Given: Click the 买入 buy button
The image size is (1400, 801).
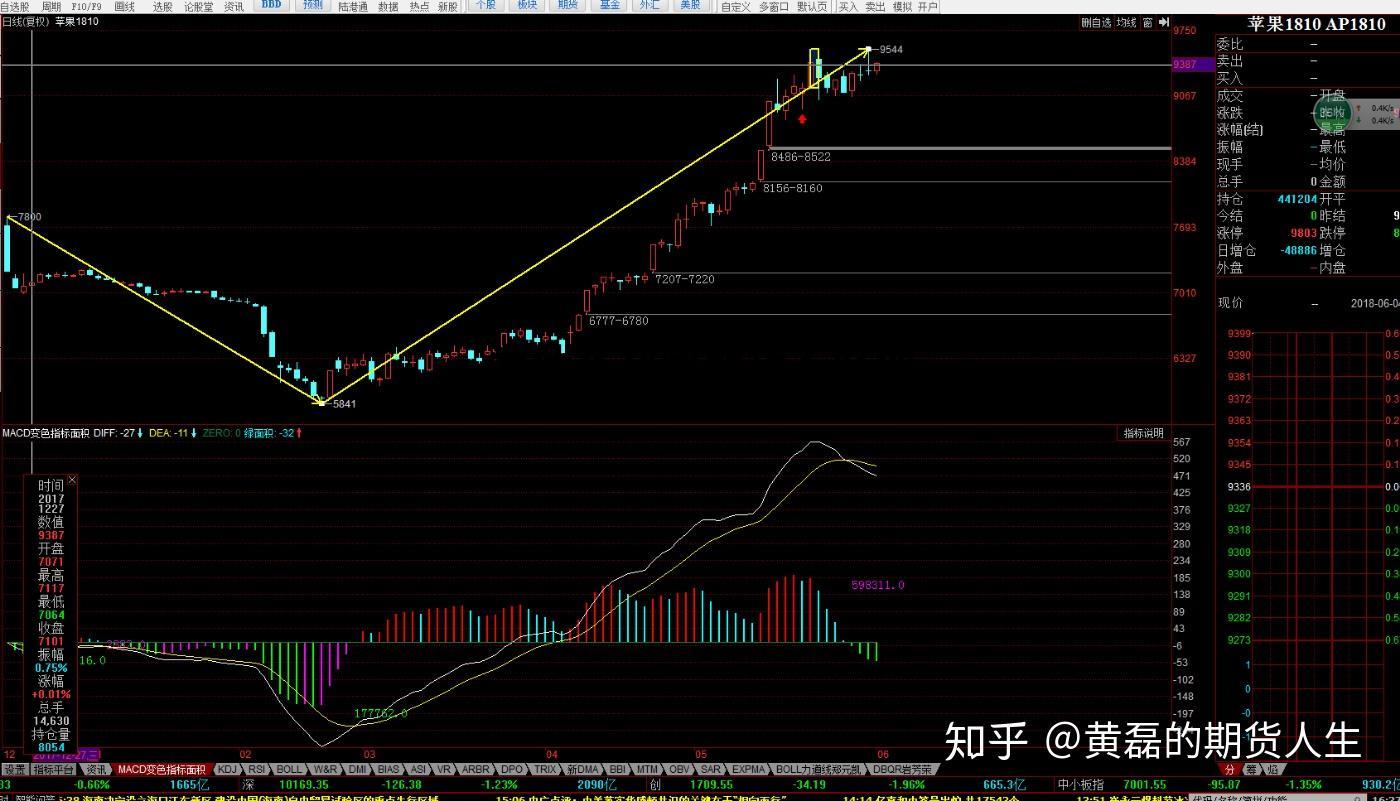Looking at the screenshot, I should 848,7.
